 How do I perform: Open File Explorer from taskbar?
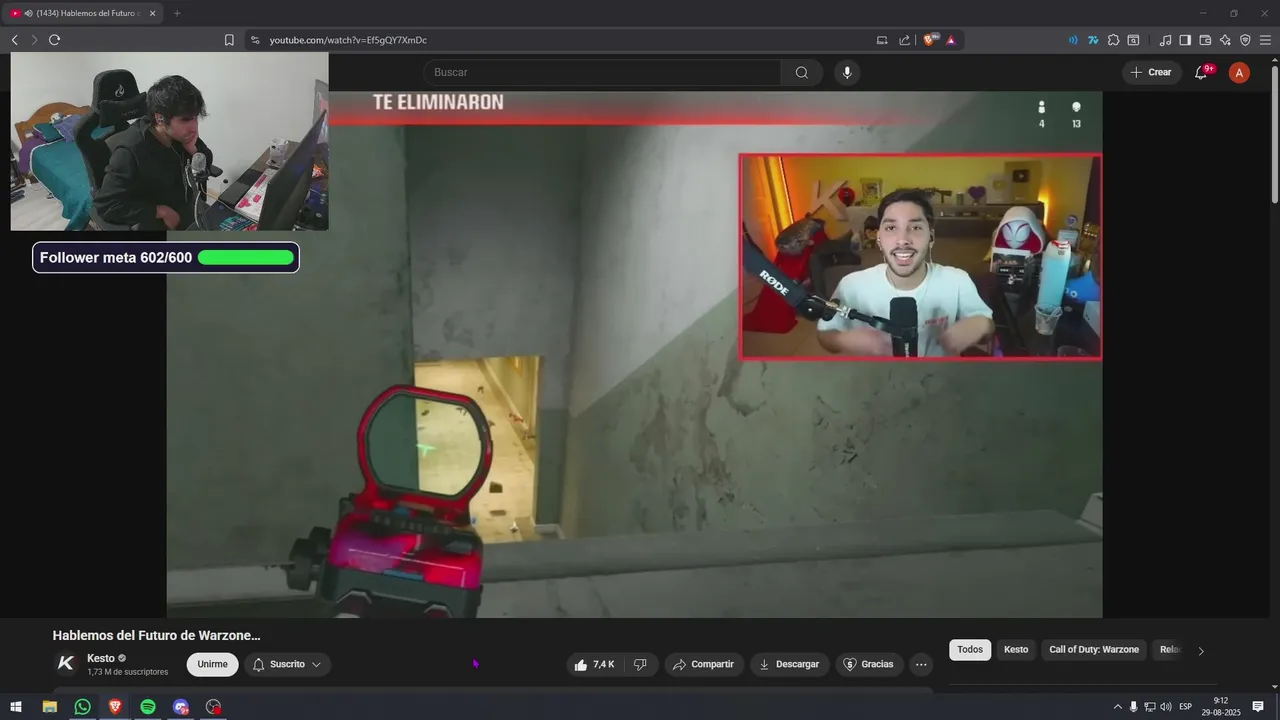(49, 707)
